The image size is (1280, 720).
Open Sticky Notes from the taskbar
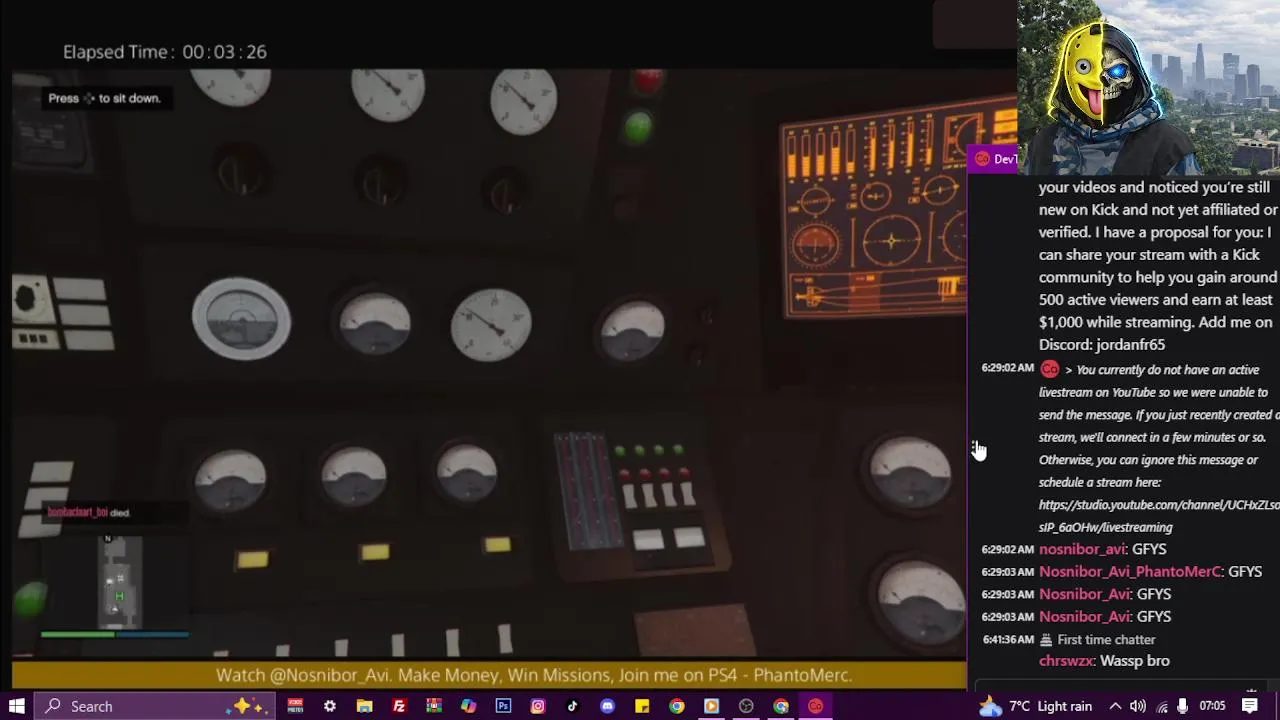[x=642, y=706]
